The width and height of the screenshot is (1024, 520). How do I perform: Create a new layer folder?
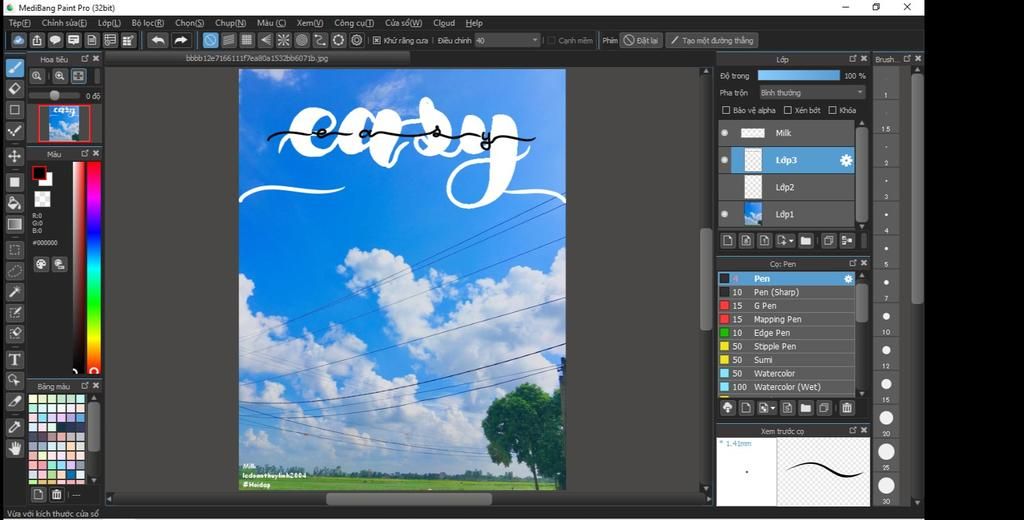coord(806,241)
